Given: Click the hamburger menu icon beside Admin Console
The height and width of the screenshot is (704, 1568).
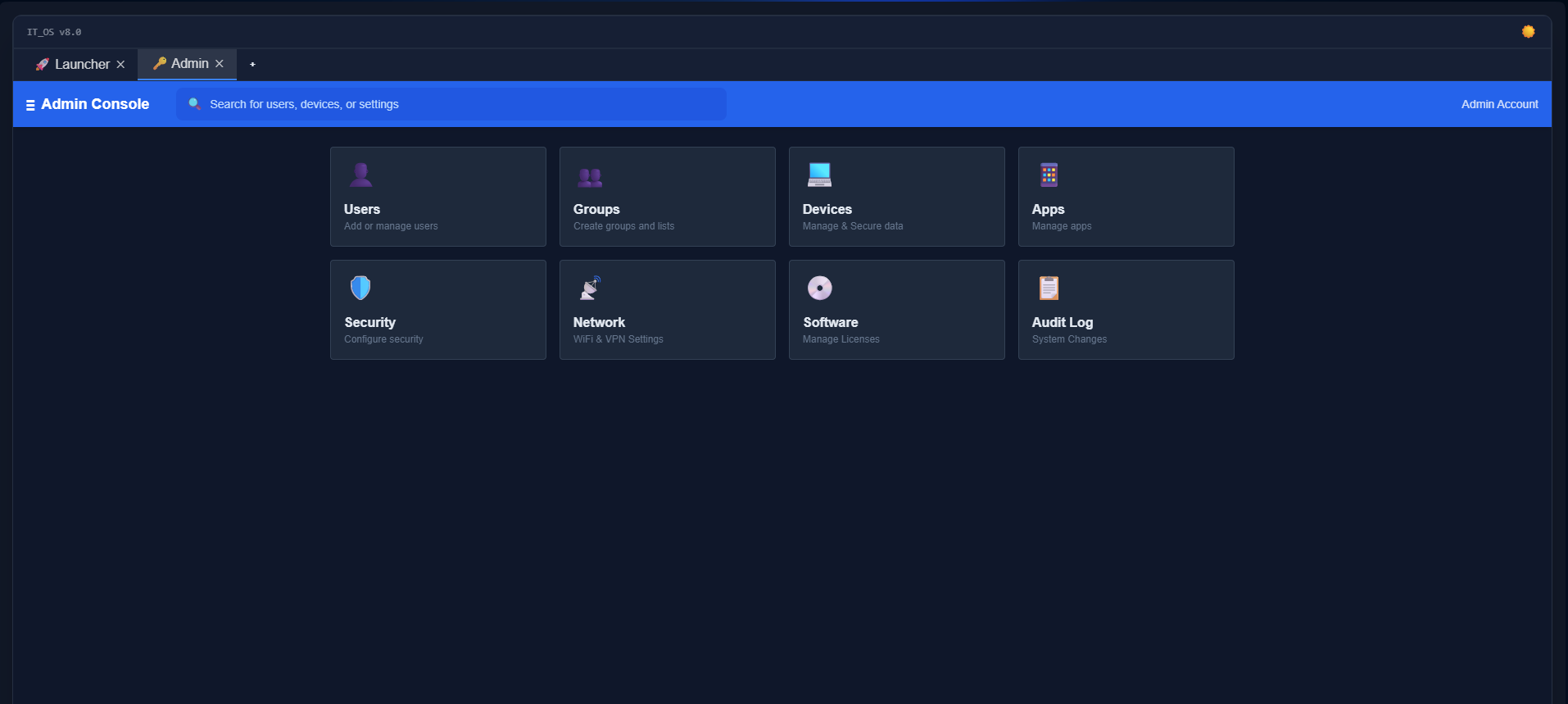Looking at the screenshot, I should 30,105.
